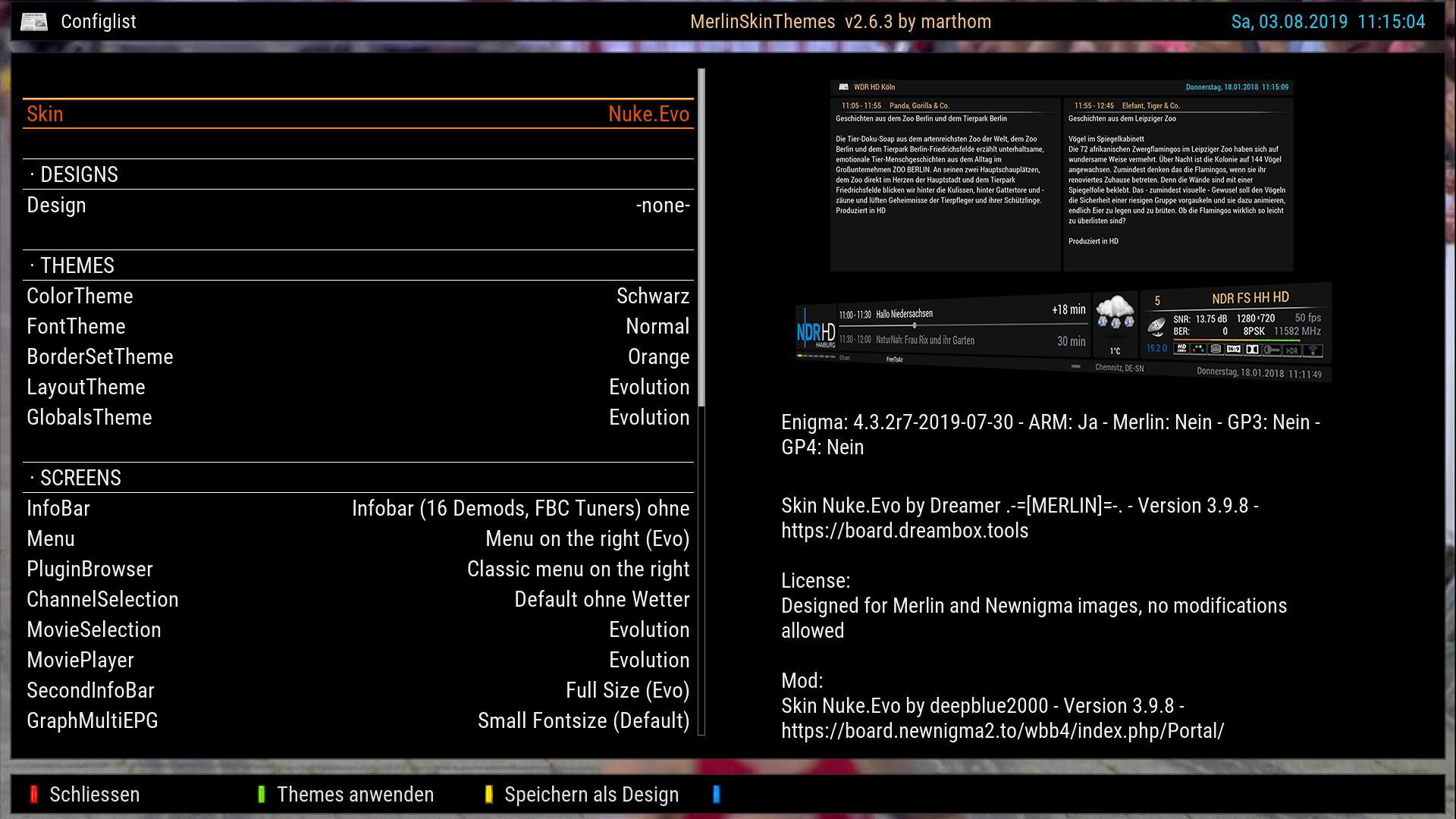The width and height of the screenshot is (1456, 819).
Task: Click the skin preview thumbnail image
Action: click(1062, 227)
